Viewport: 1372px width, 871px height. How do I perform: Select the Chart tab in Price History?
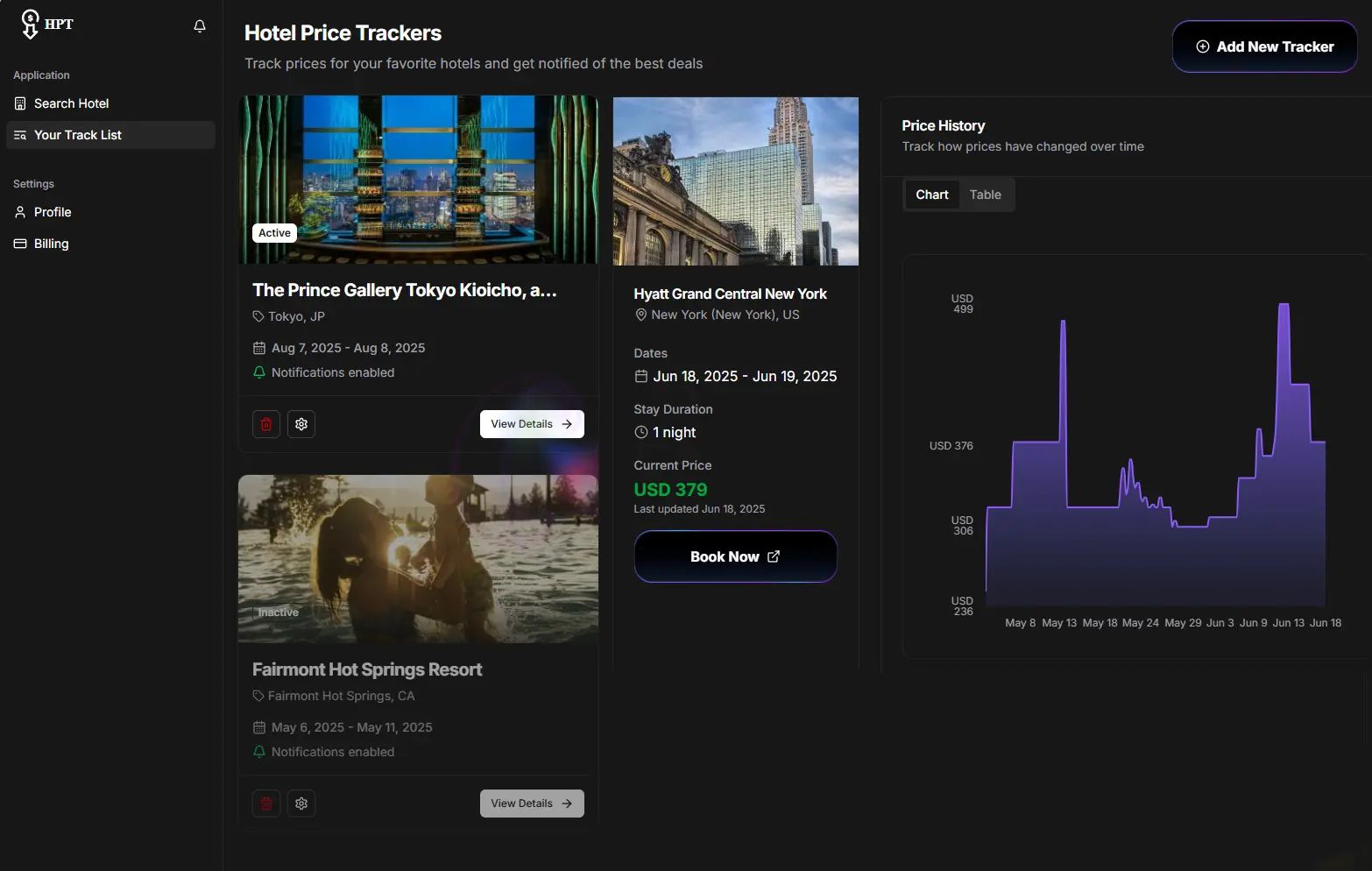click(931, 195)
